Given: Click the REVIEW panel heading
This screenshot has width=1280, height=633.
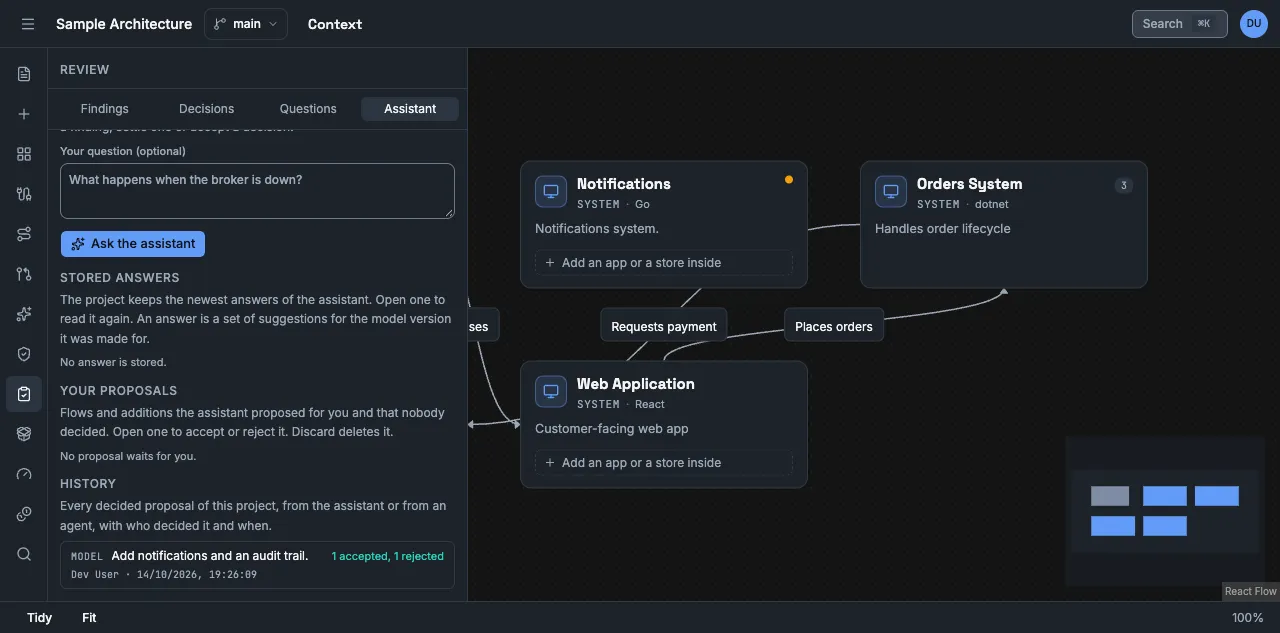Looking at the screenshot, I should coord(85,70).
